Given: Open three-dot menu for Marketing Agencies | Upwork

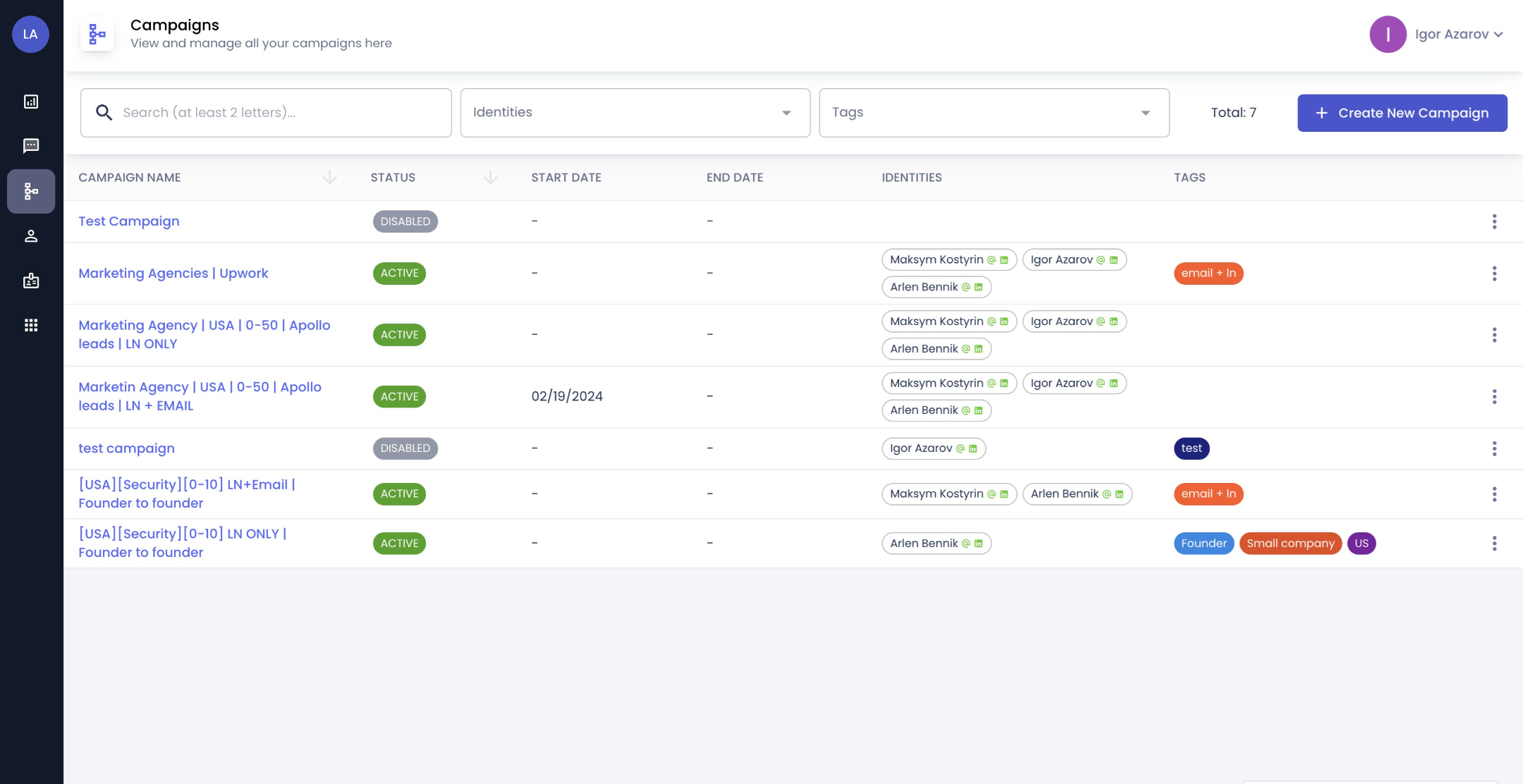Looking at the screenshot, I should click(x=1494, y=274).
